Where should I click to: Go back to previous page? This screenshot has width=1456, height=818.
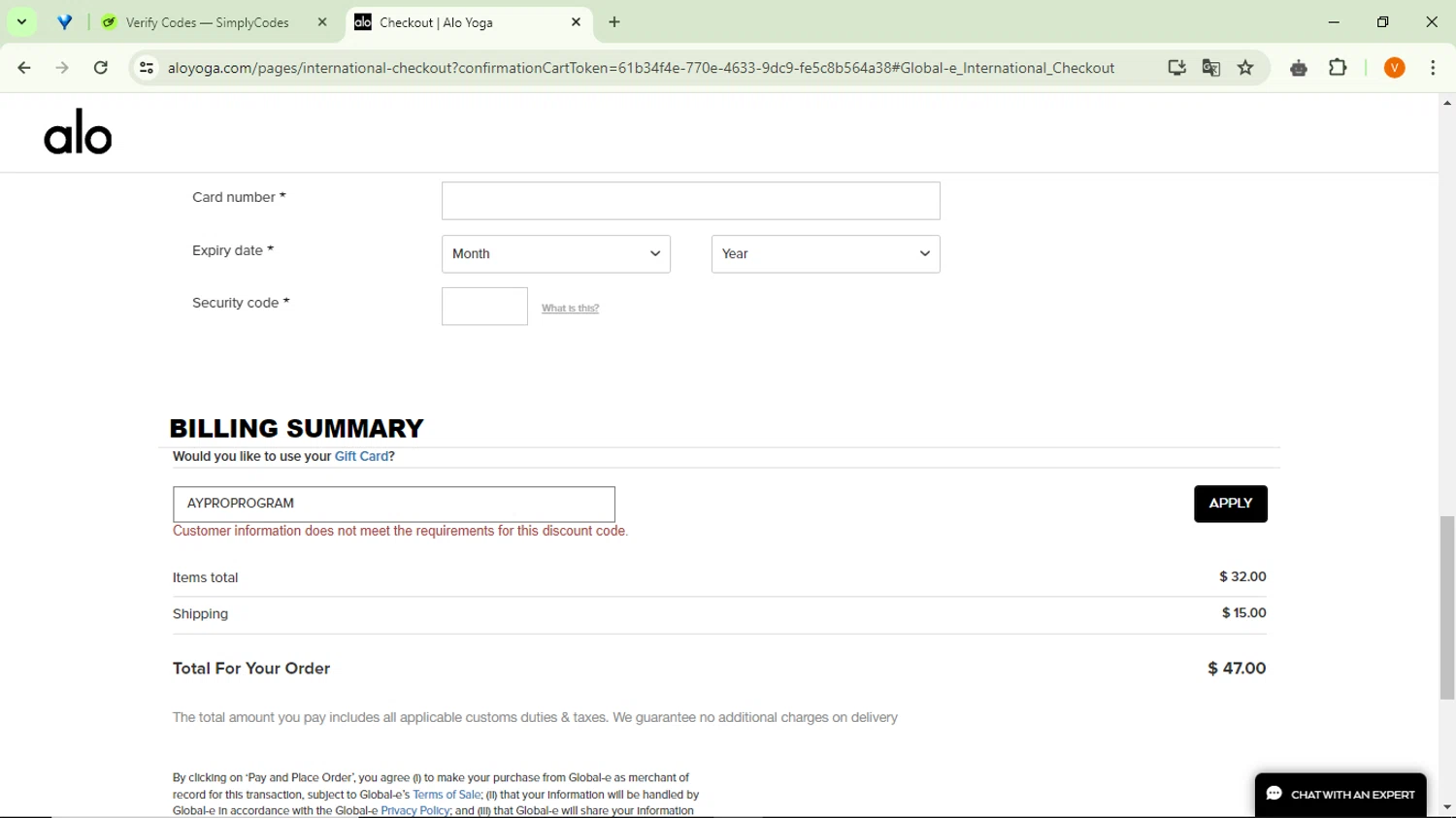24,68
